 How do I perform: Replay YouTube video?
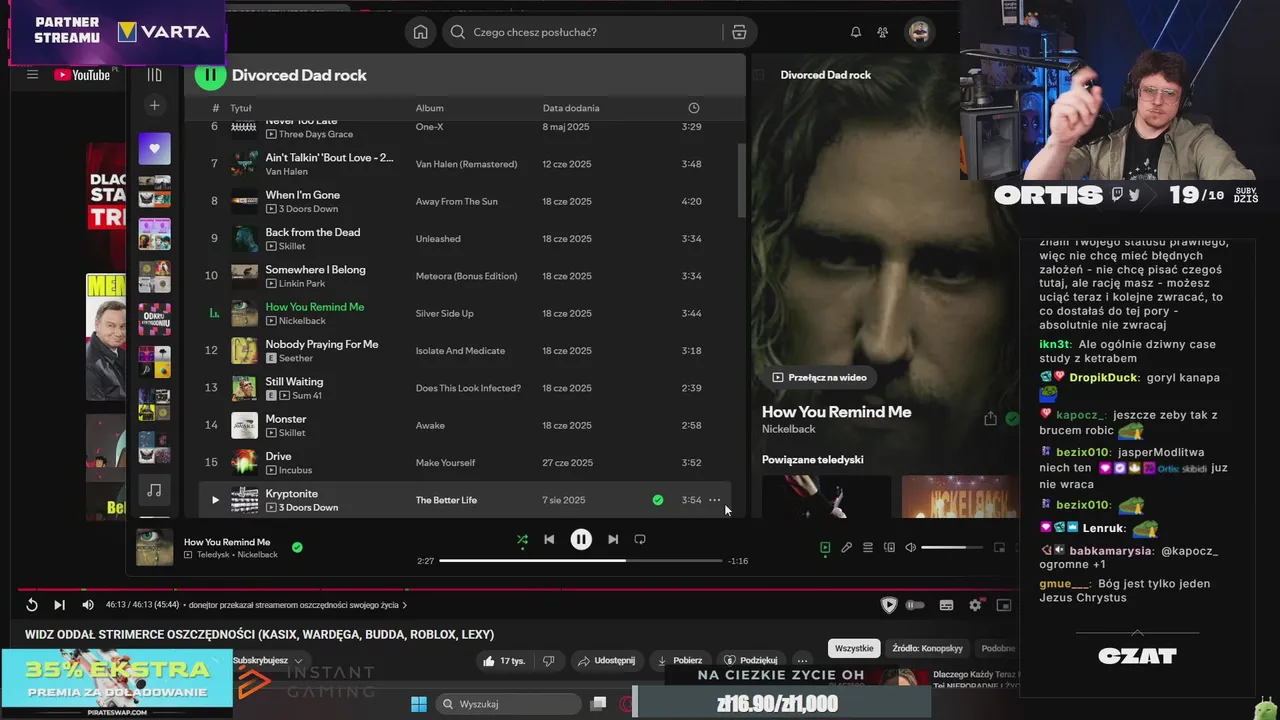click(32, 604)
